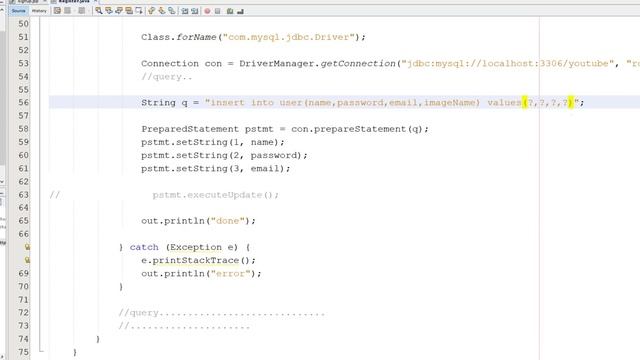Click the Shift Line Left icon
This screenshot has height=360, width=640.
point(185,11)
